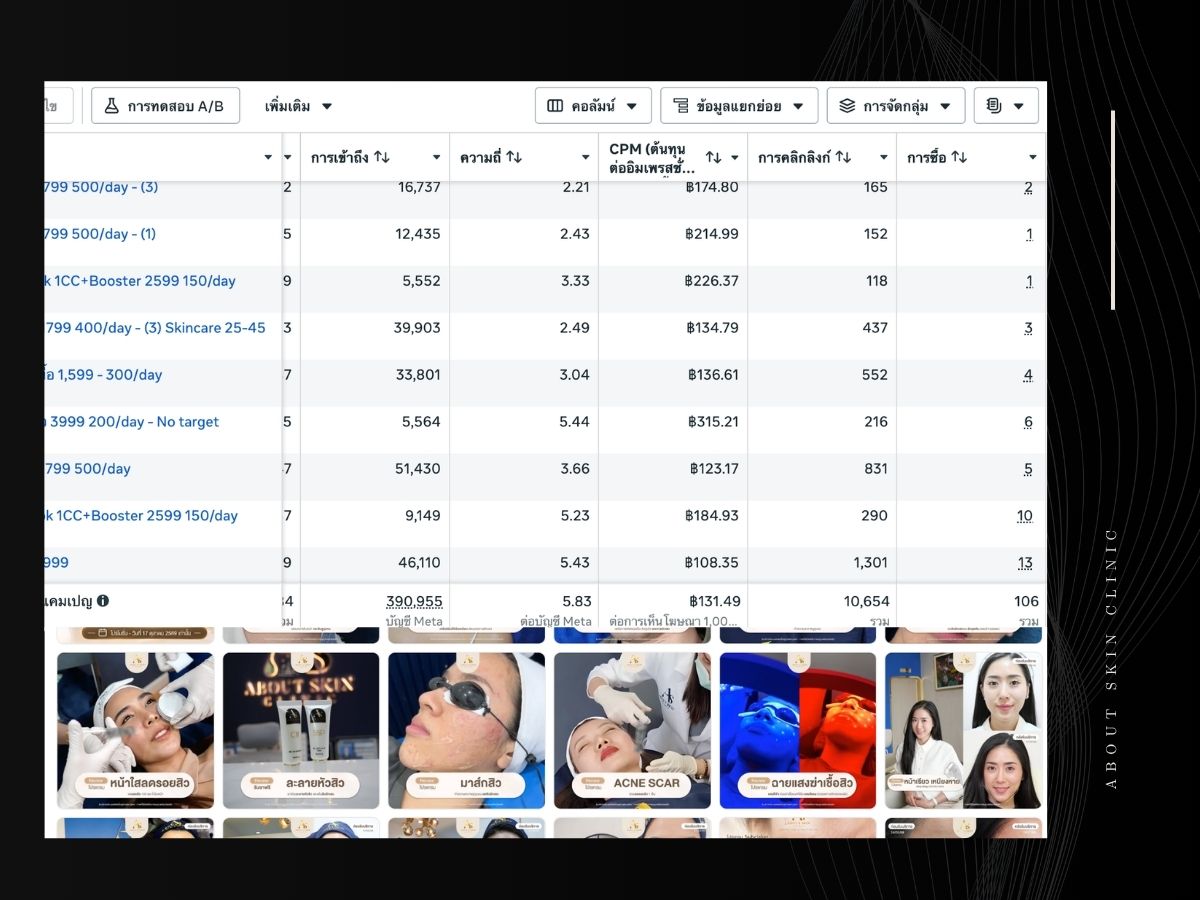Open campaign link ending '799 500/day - (1)'

[101, 234]
